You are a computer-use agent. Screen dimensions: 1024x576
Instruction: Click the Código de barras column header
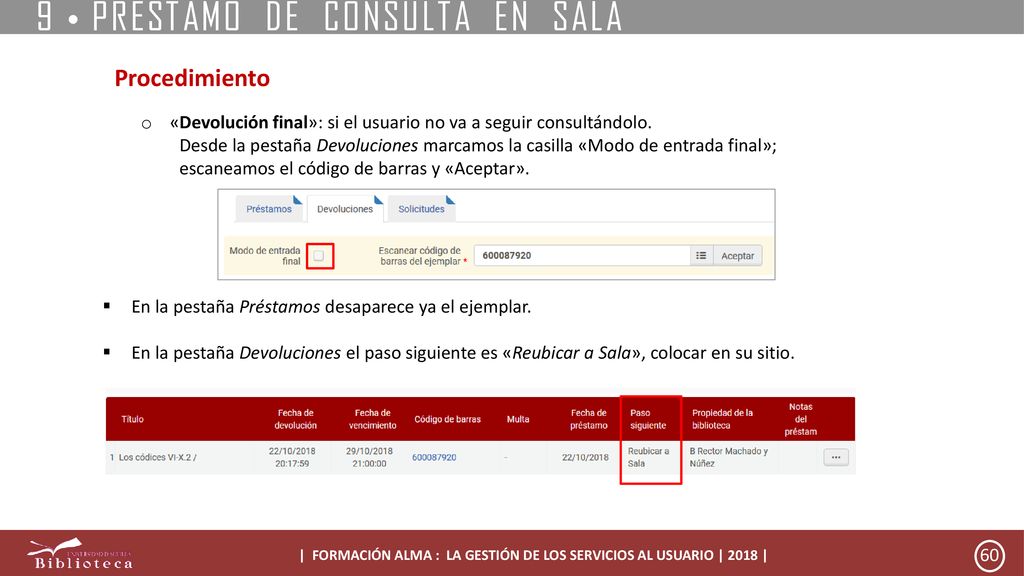[447, 419]
